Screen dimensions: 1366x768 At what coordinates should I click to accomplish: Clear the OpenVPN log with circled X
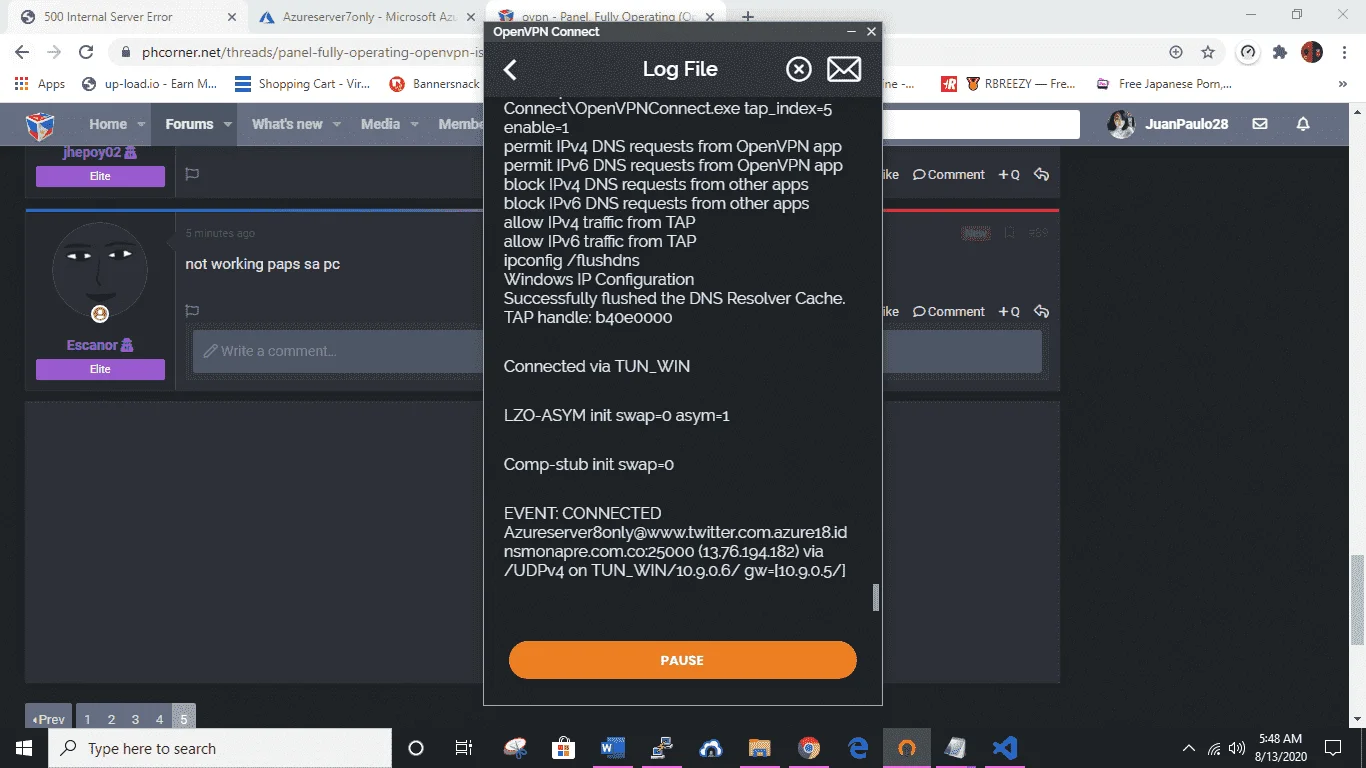point(798,69)
